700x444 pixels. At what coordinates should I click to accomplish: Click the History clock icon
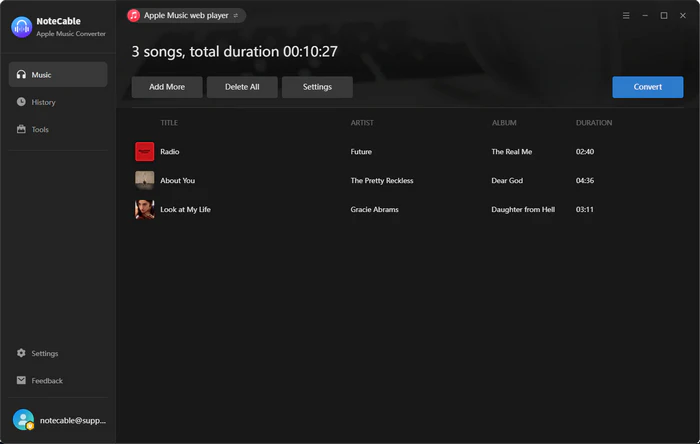tap(21, 102)
